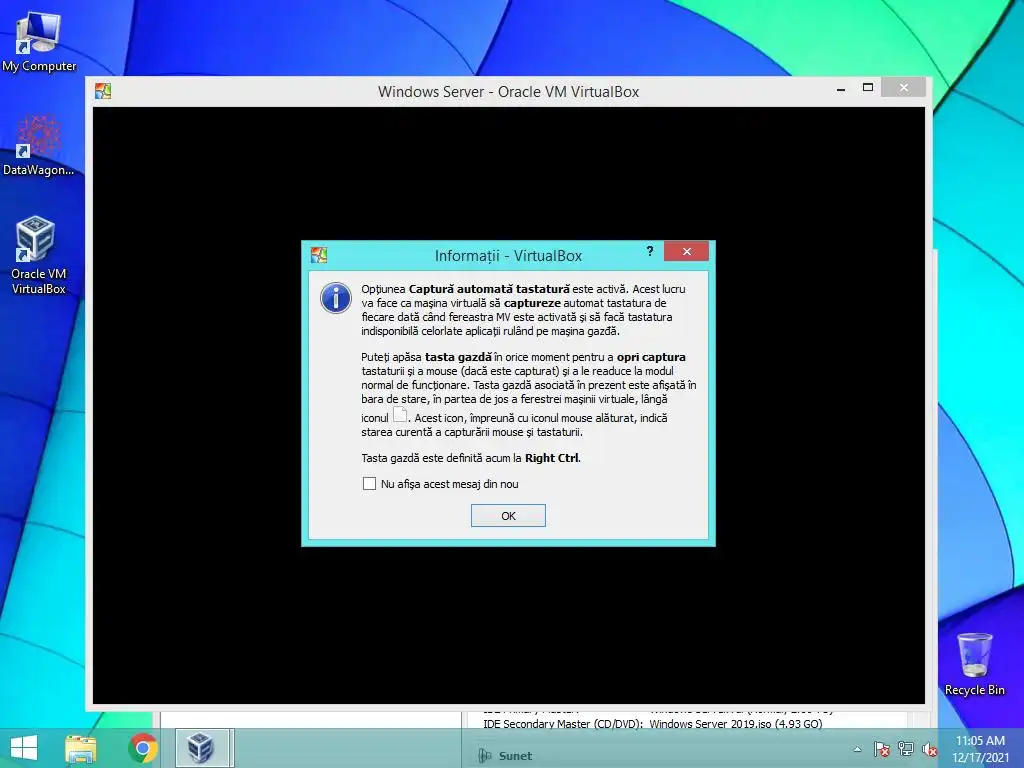Click the blue information icon in dialog
Image resolution: width=1024 pixels, height=768 pixels.
pos(336,298)
